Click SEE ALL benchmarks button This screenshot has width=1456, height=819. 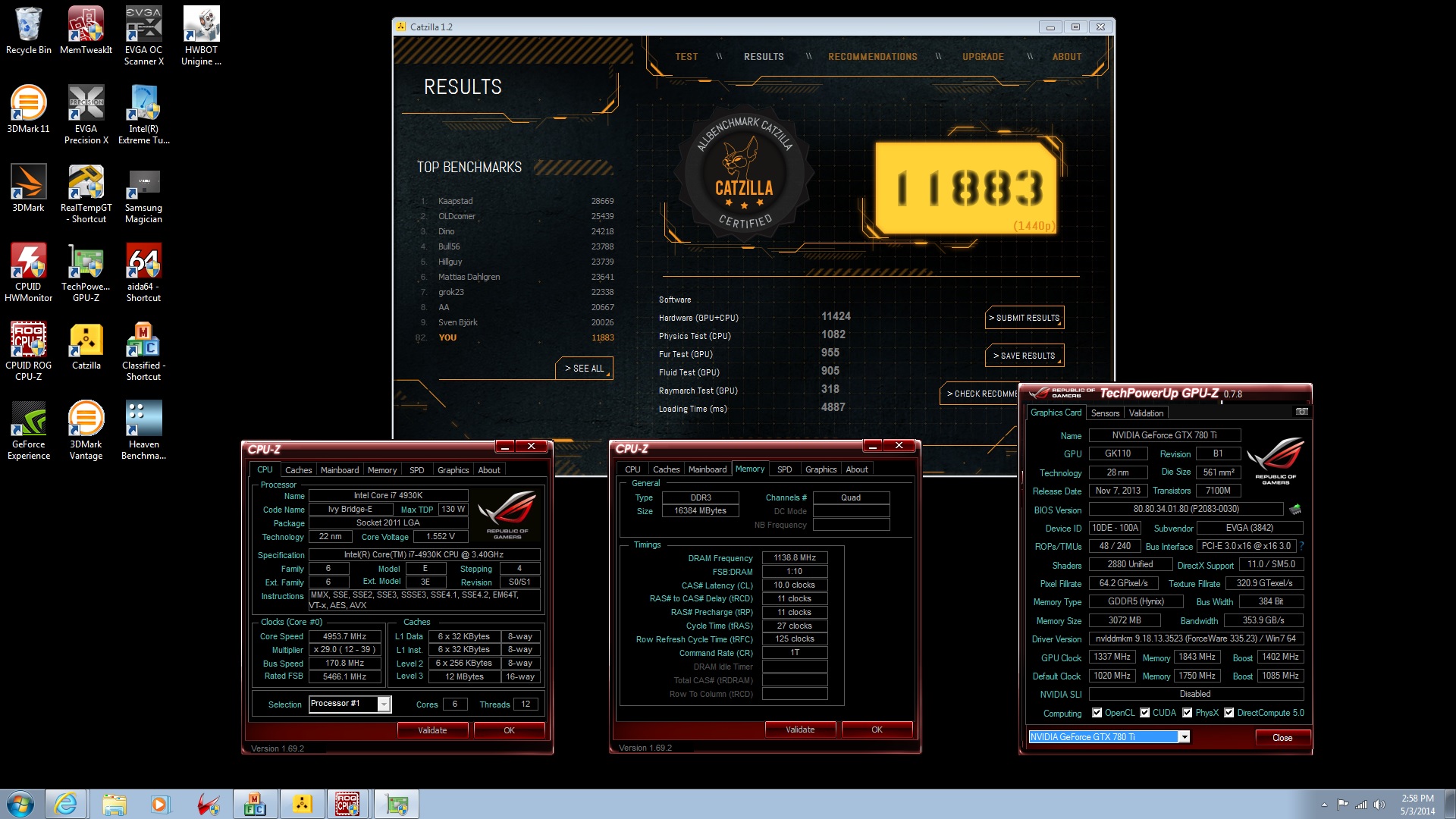pos(584,369)
